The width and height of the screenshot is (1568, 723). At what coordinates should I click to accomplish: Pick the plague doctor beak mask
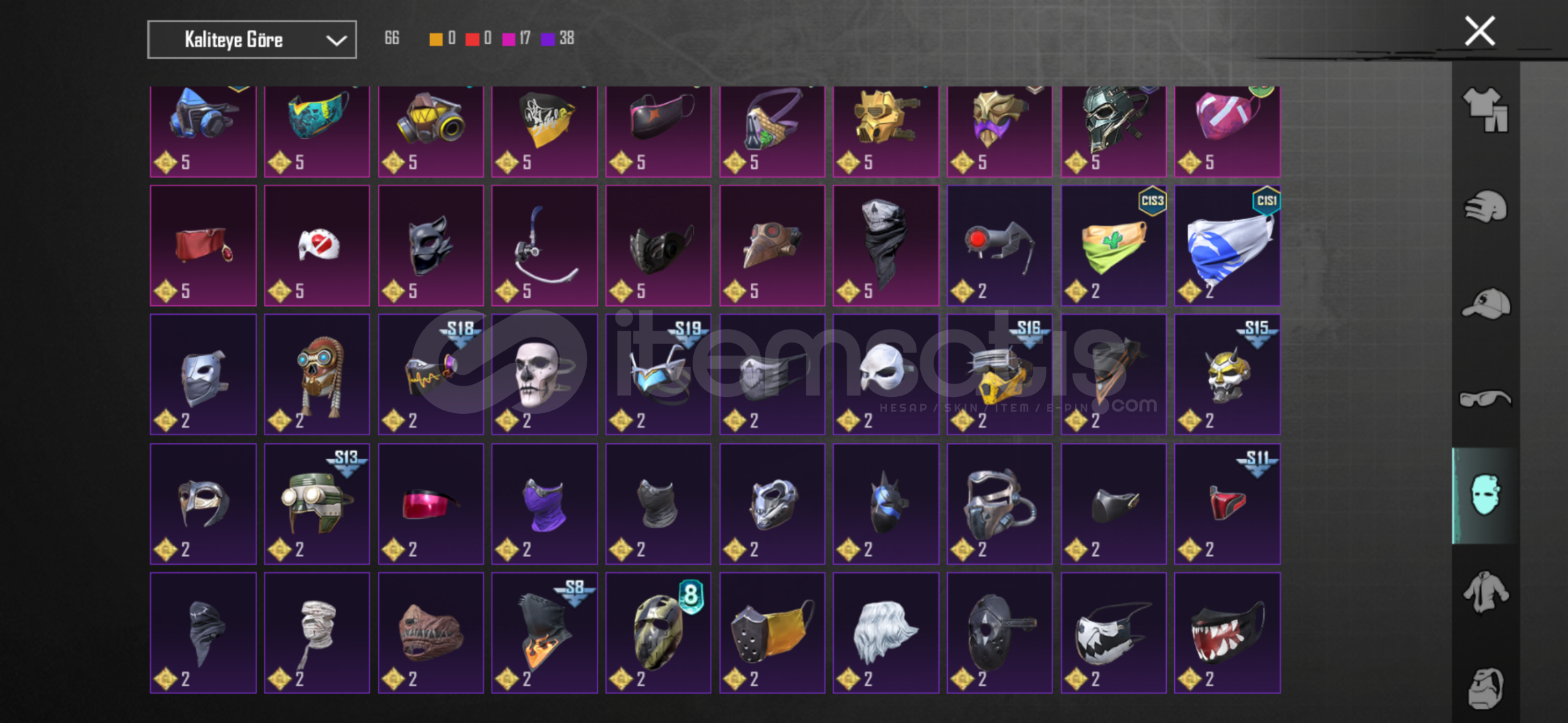[x=772, y=246]
